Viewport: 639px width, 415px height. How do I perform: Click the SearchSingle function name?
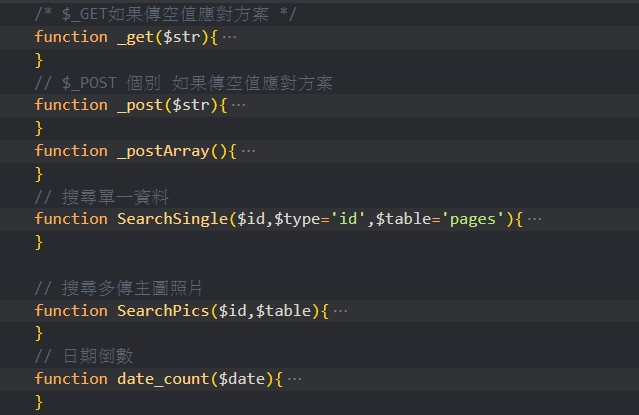pyautogui.click(x=172, y=219)
